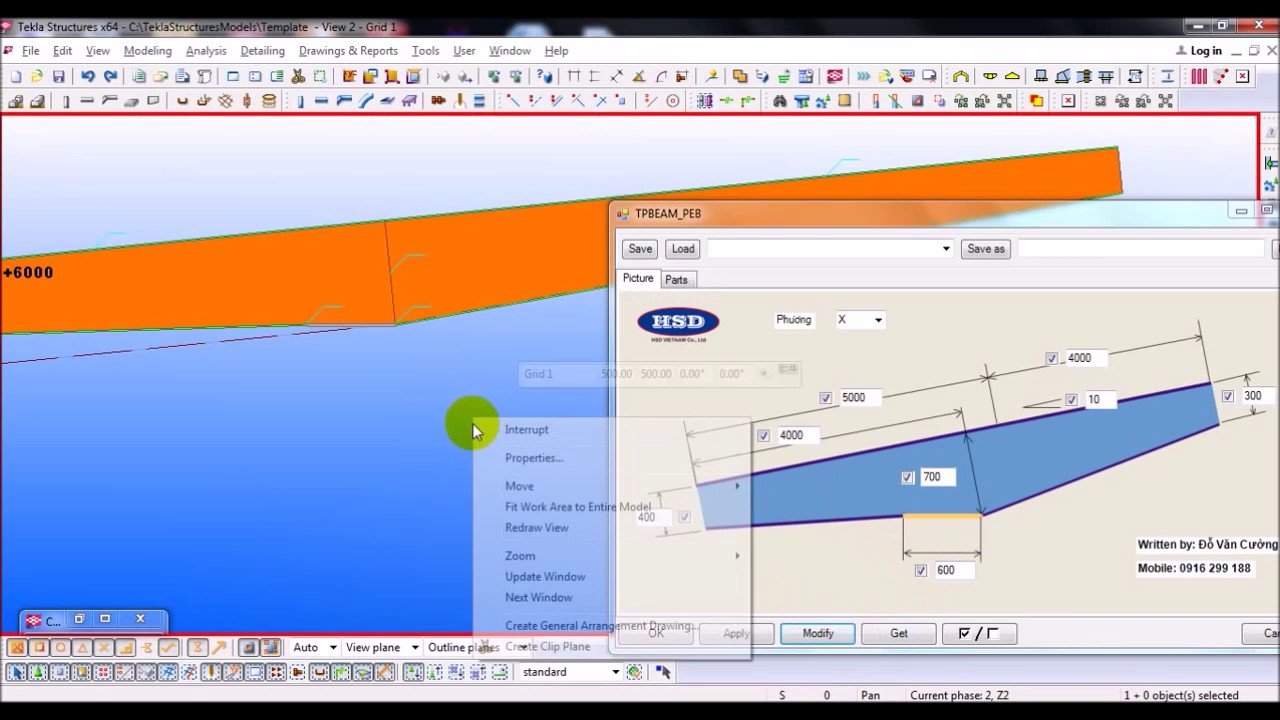The width and height of the screenshot is (1280, 720).
Task: Click the Save model floppy disk icon
Action: point(59,76)
